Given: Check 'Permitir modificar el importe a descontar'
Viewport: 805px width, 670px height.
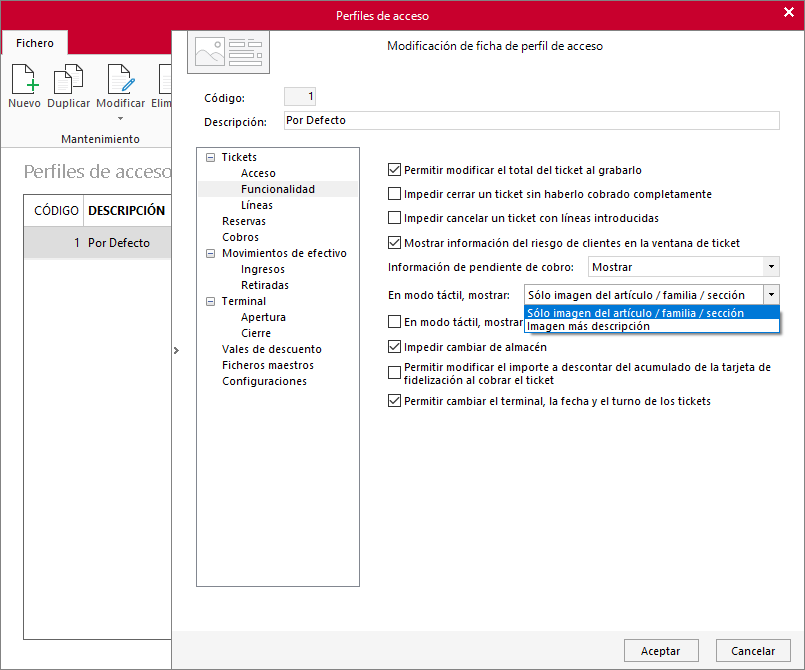Looking at the screenshot, I should 394,372.
